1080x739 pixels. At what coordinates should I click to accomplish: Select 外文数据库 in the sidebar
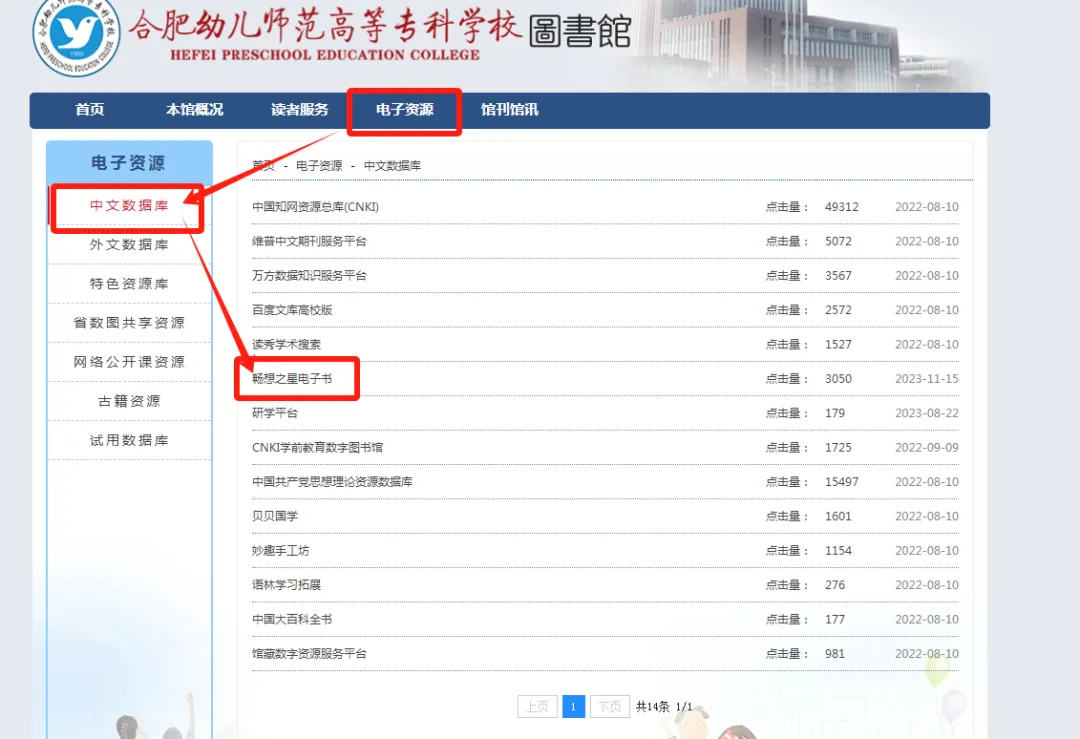point(129,244)
